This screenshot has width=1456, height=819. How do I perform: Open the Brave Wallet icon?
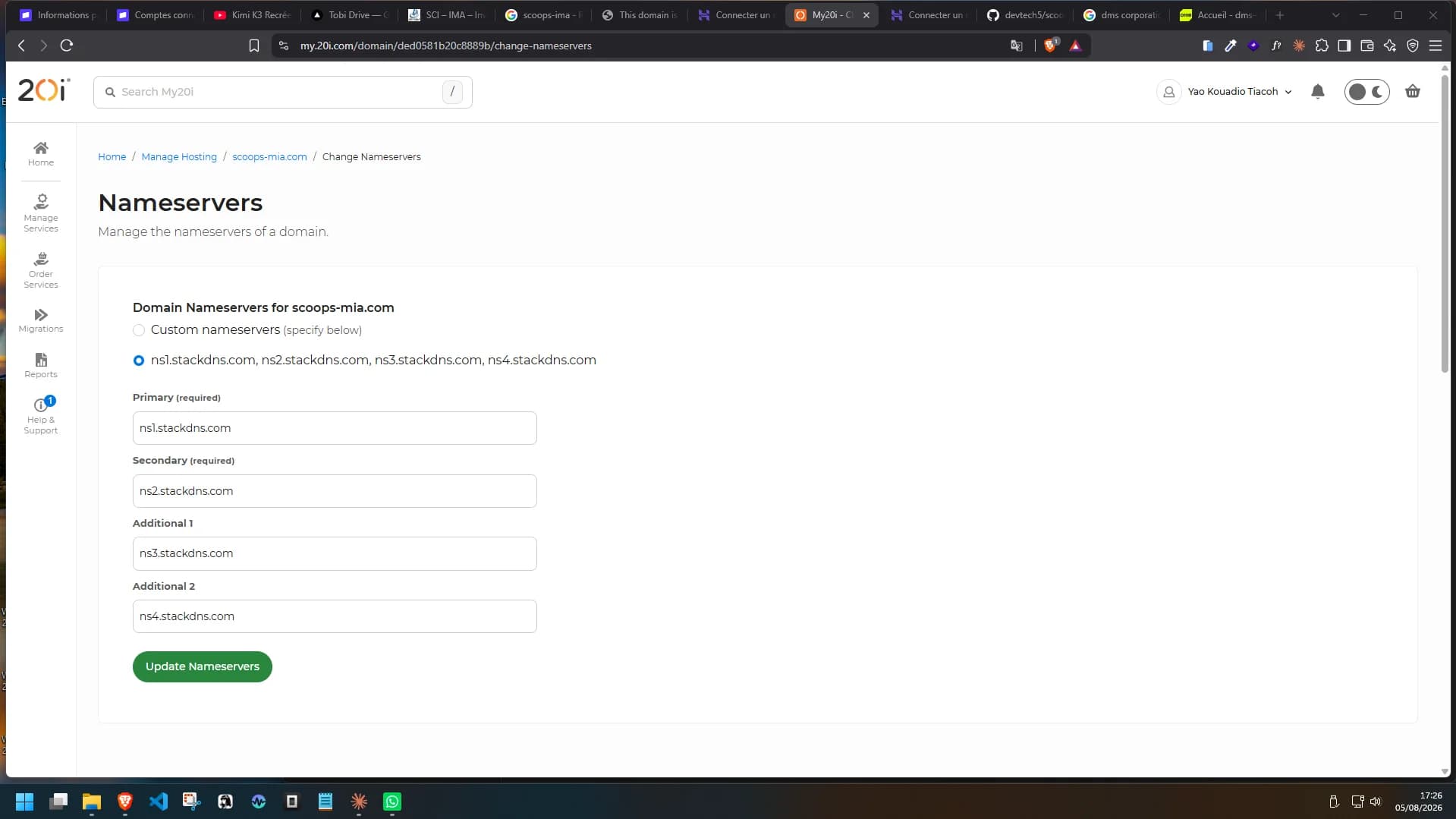pos(1367,46)
